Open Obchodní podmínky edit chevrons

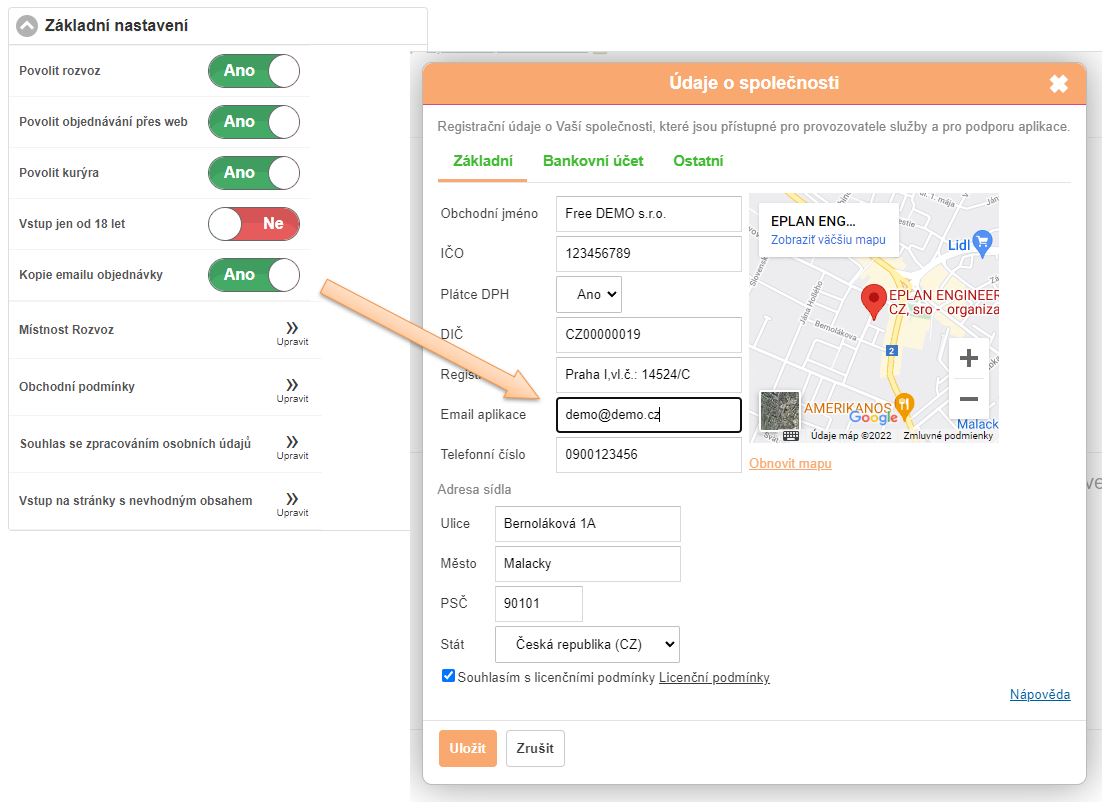click(292, 388)
